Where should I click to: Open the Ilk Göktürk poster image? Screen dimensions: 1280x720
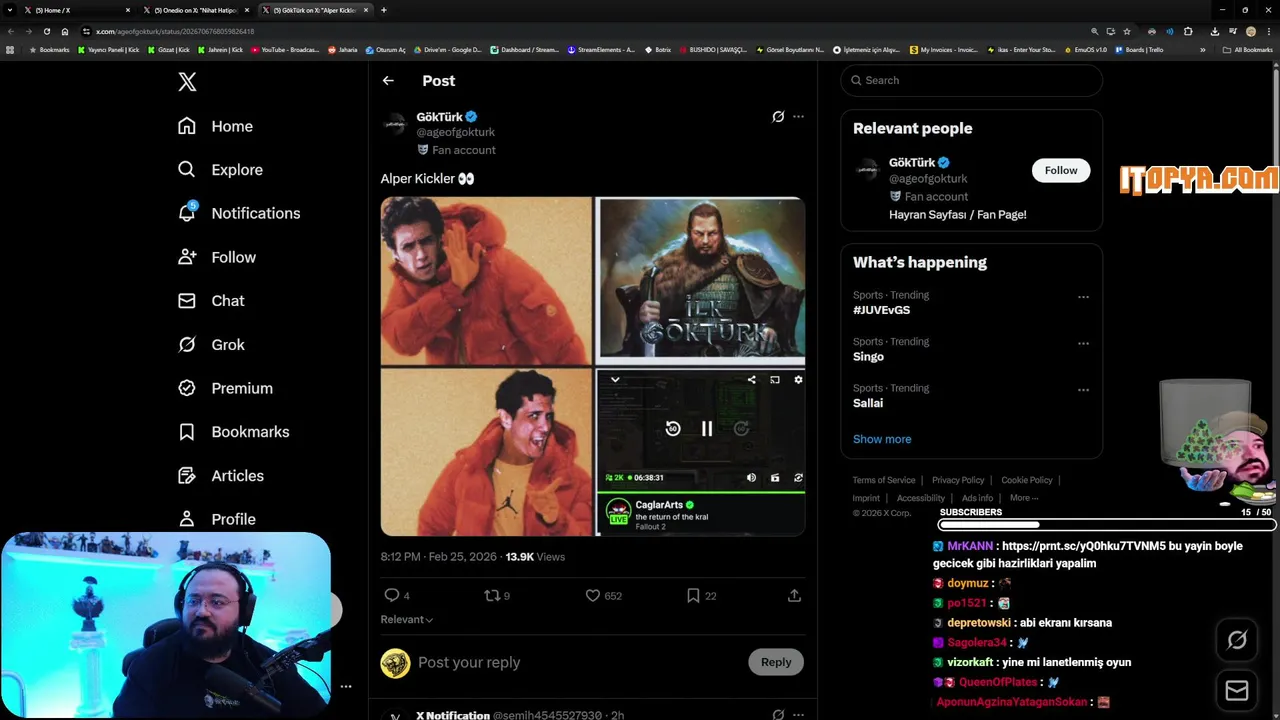701,281
